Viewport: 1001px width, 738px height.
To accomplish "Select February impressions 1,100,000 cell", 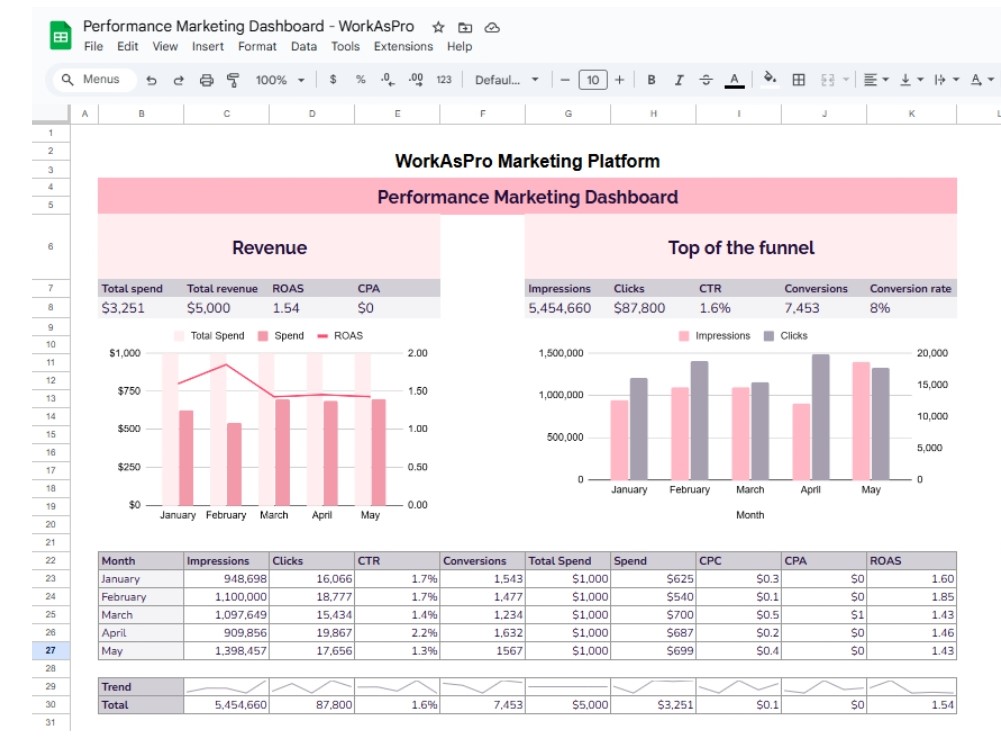I will pos(226,596).
